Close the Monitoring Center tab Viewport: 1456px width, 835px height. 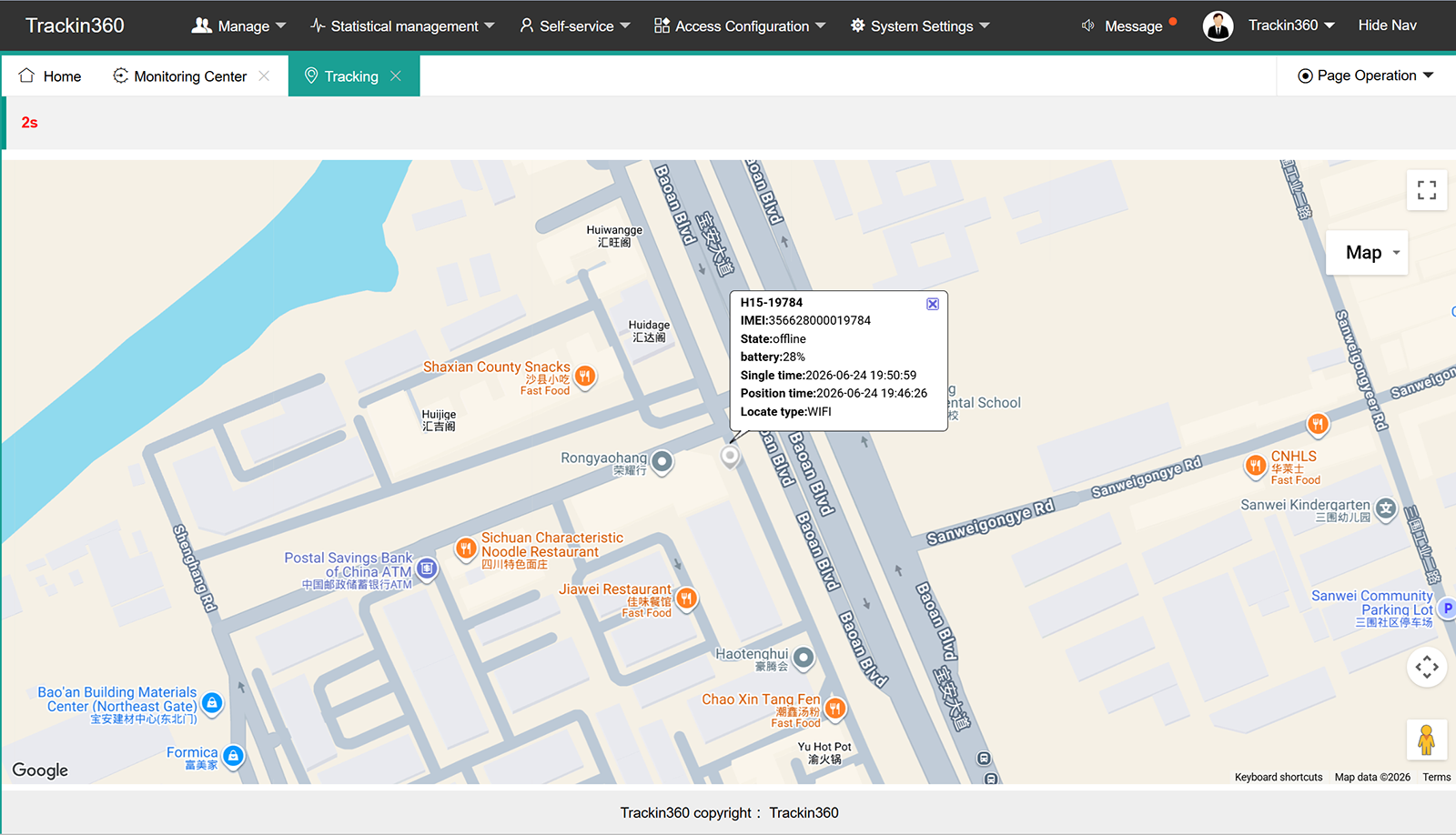click(x=264, y=76)
